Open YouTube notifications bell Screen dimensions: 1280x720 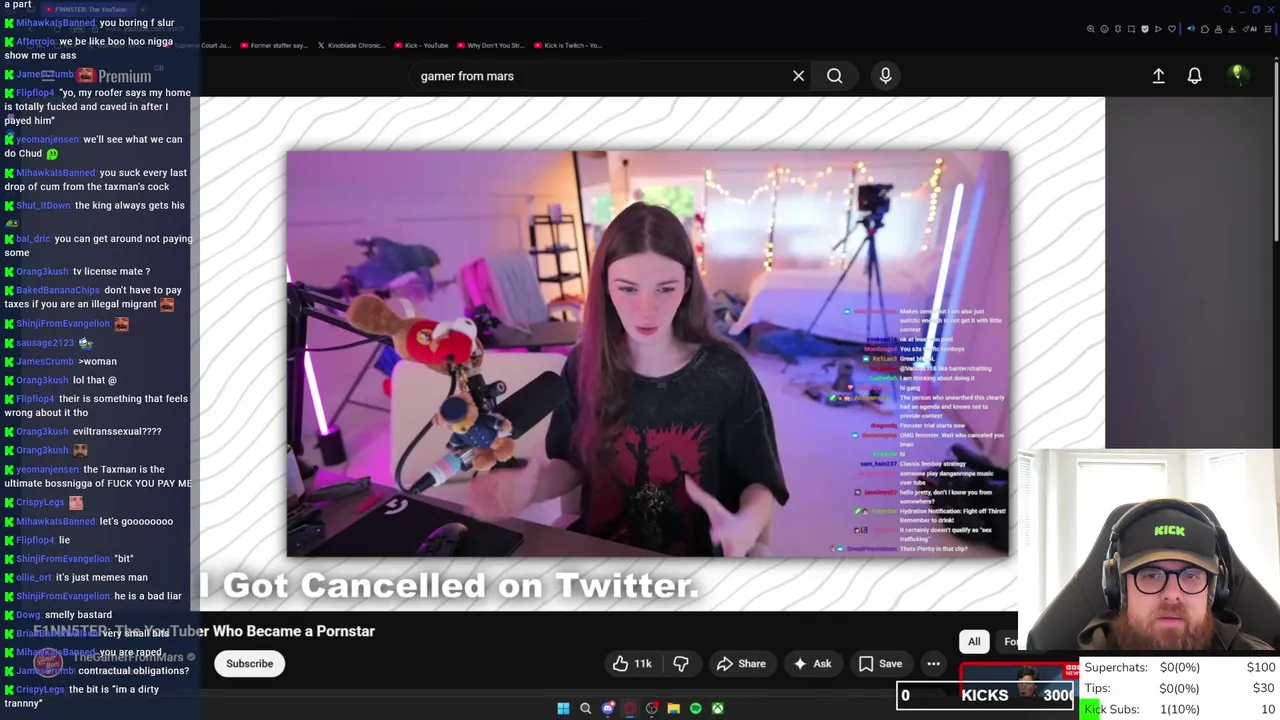pyautogui.click(x=1194, y=76)
